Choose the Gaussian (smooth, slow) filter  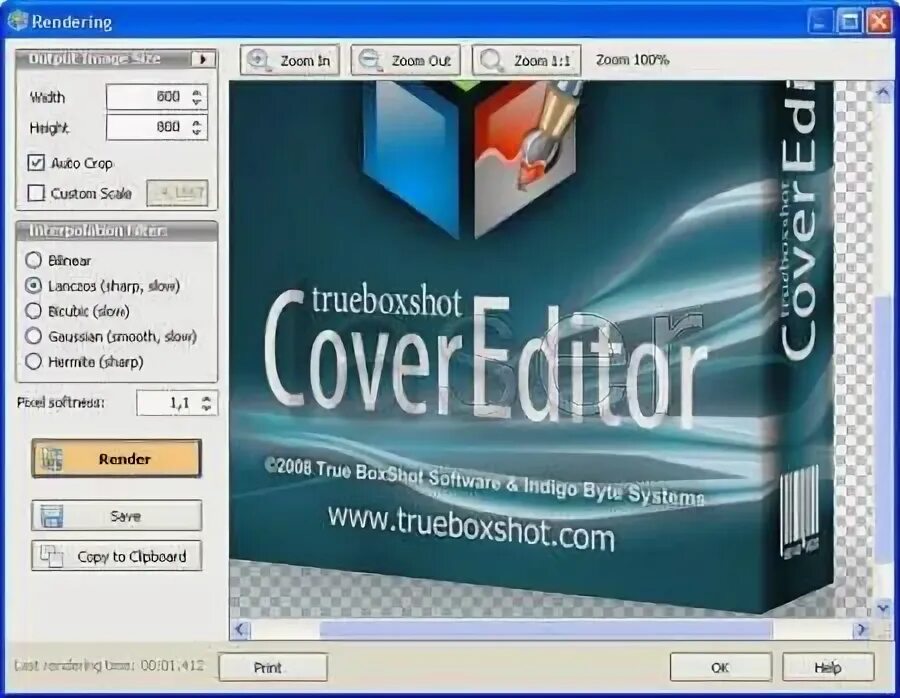coord(34,336)
